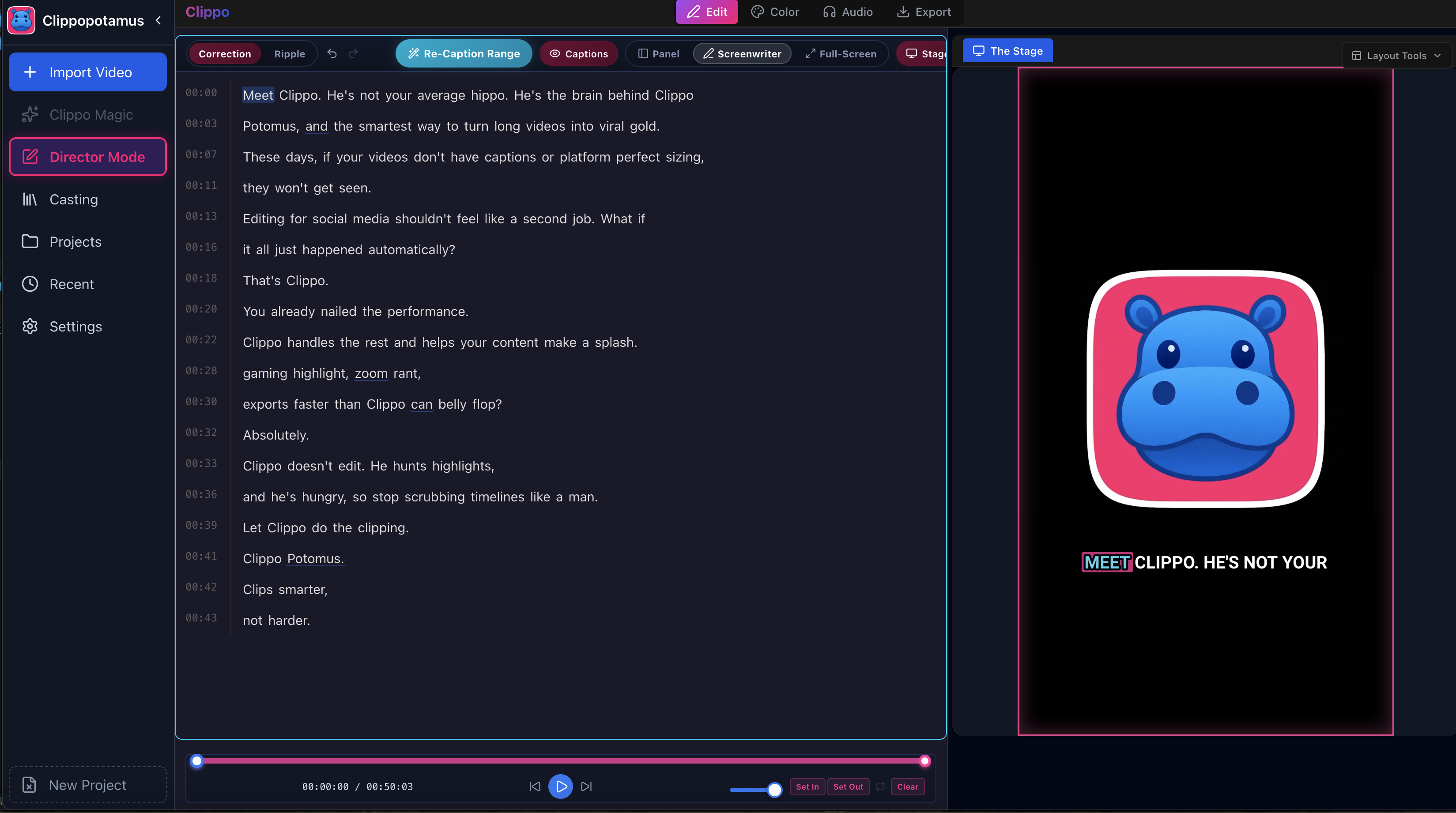Click the 00:00 timestamp
Viewport: 1456px width, 813px height.
(x=201, y=93)
